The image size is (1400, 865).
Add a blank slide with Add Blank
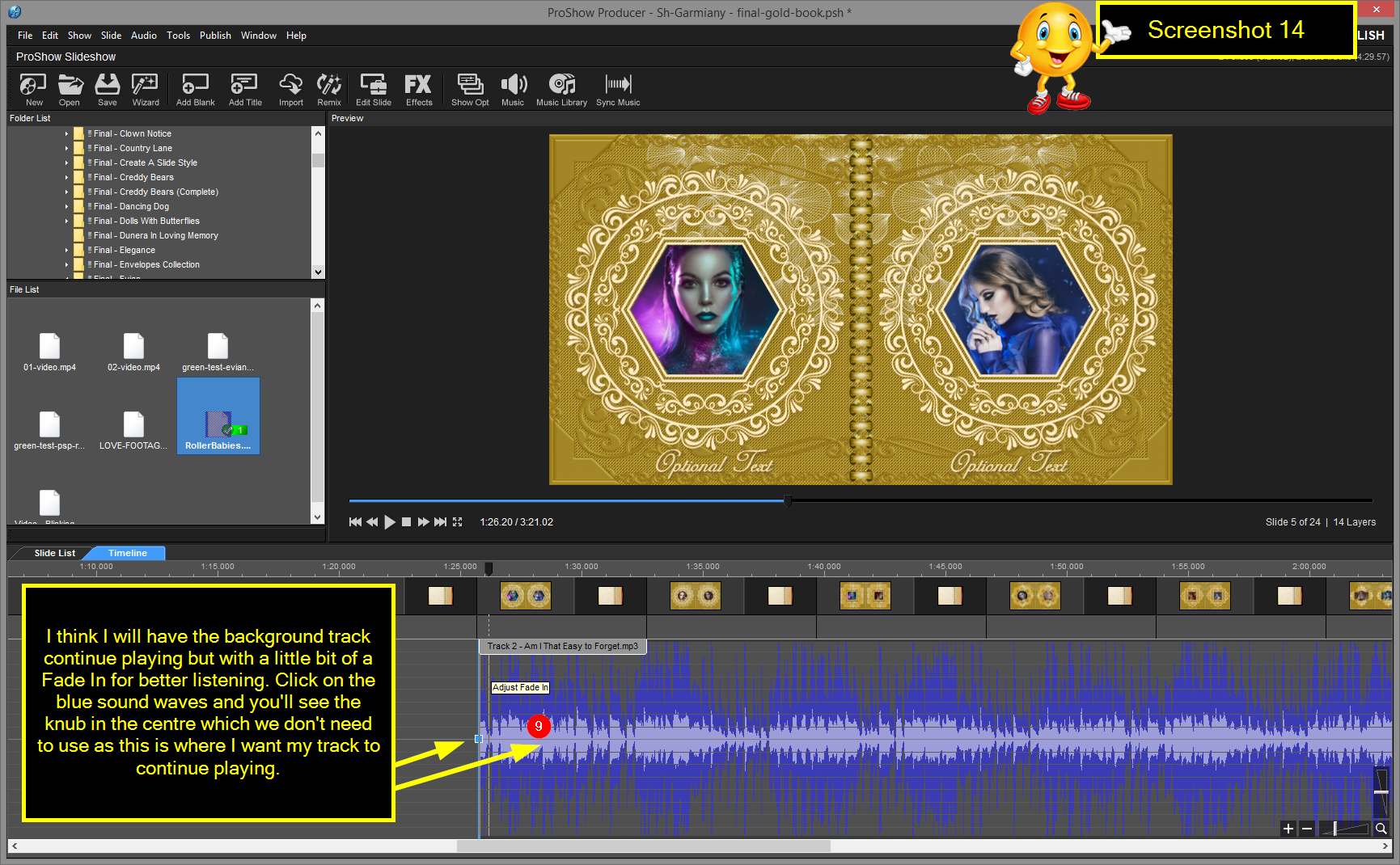[x=196, y=89]
